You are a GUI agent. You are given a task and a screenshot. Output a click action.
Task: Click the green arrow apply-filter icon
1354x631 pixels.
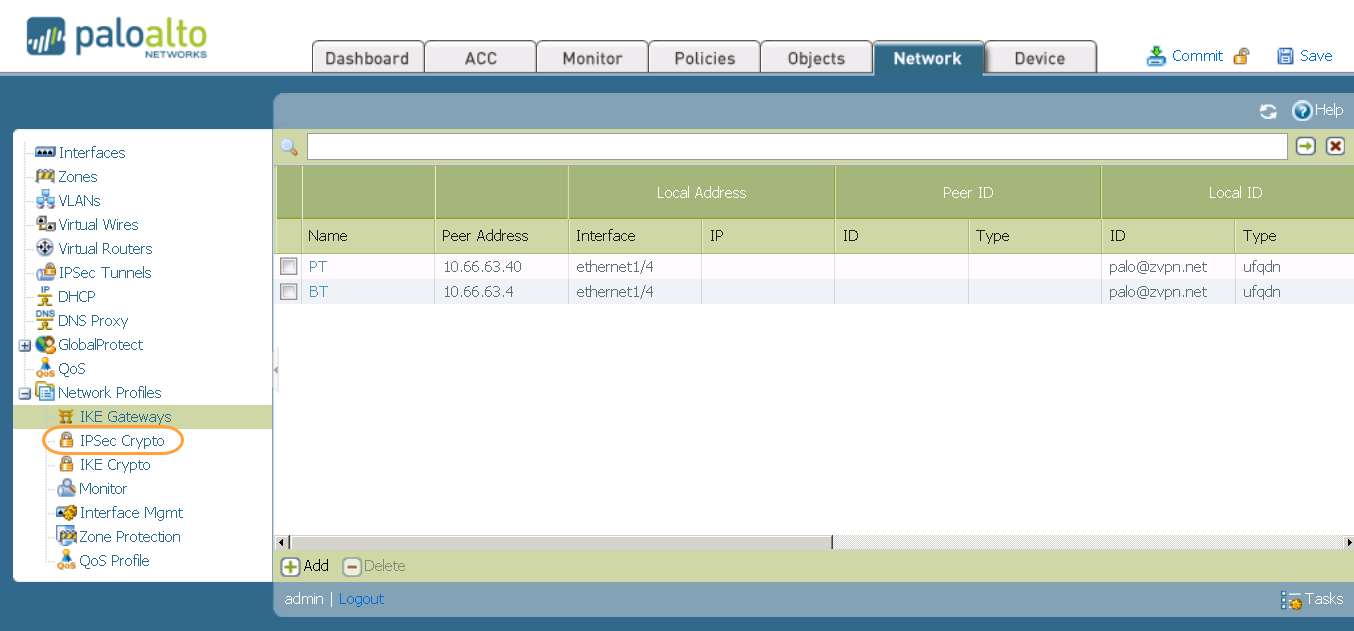1305,147
